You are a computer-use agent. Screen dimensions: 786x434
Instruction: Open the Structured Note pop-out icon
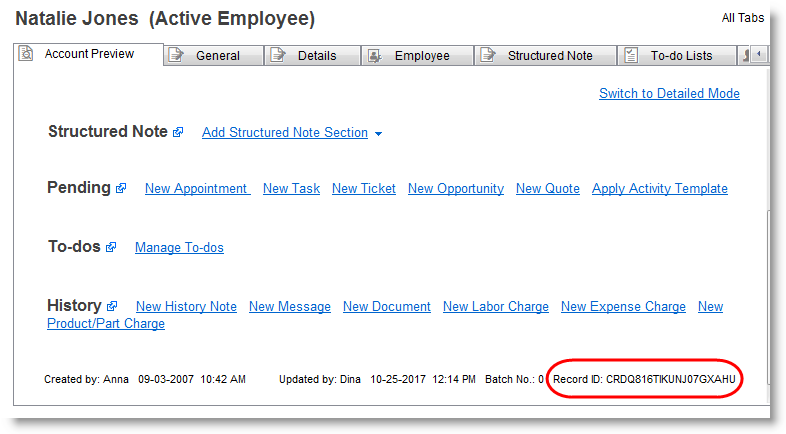click(178, 132)
